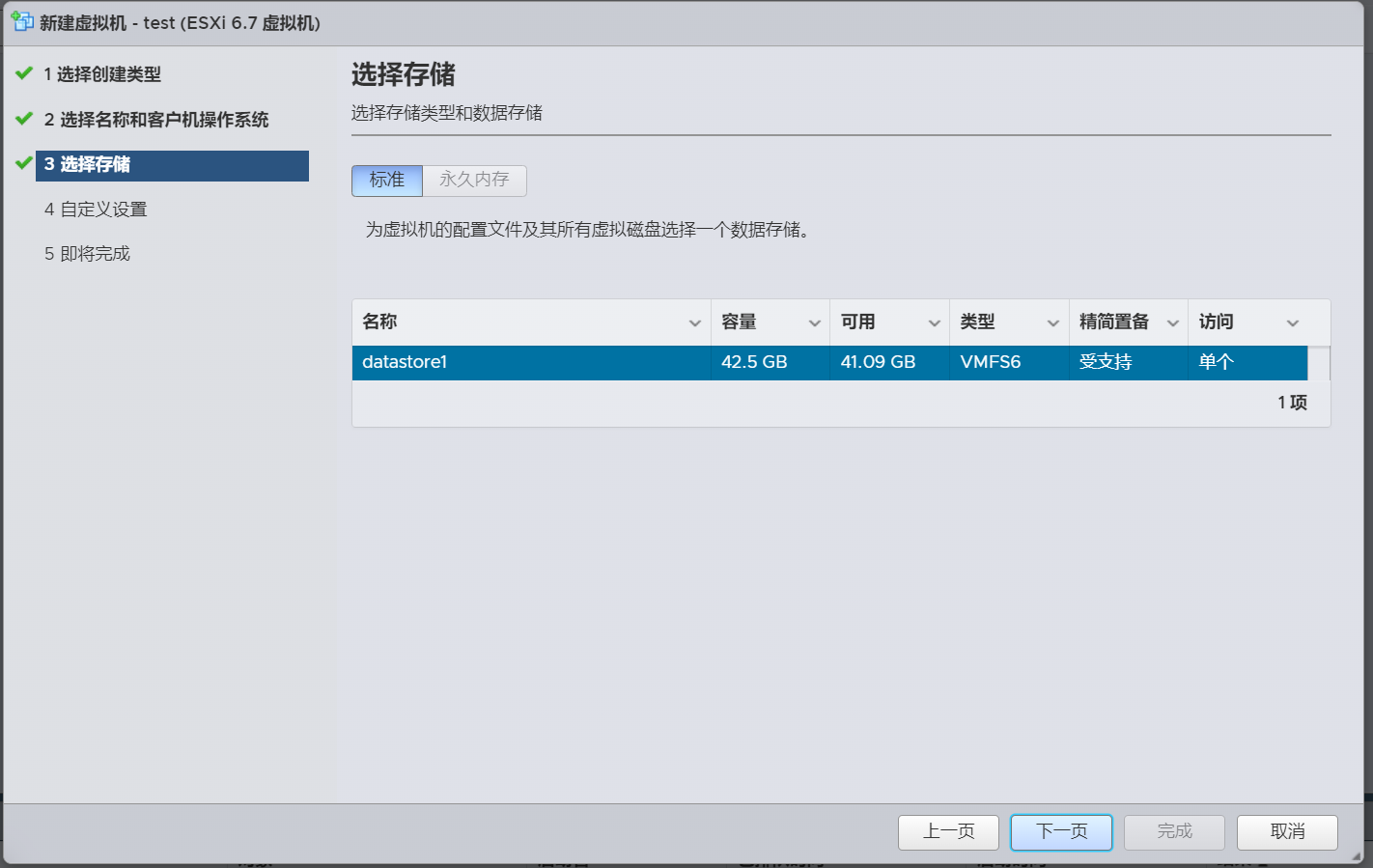The width and height of the screenshot is (1373, 868).
Task: Select step 3 选择存储 in wizard
Action: pyautogui.click(x=172, y=165)
